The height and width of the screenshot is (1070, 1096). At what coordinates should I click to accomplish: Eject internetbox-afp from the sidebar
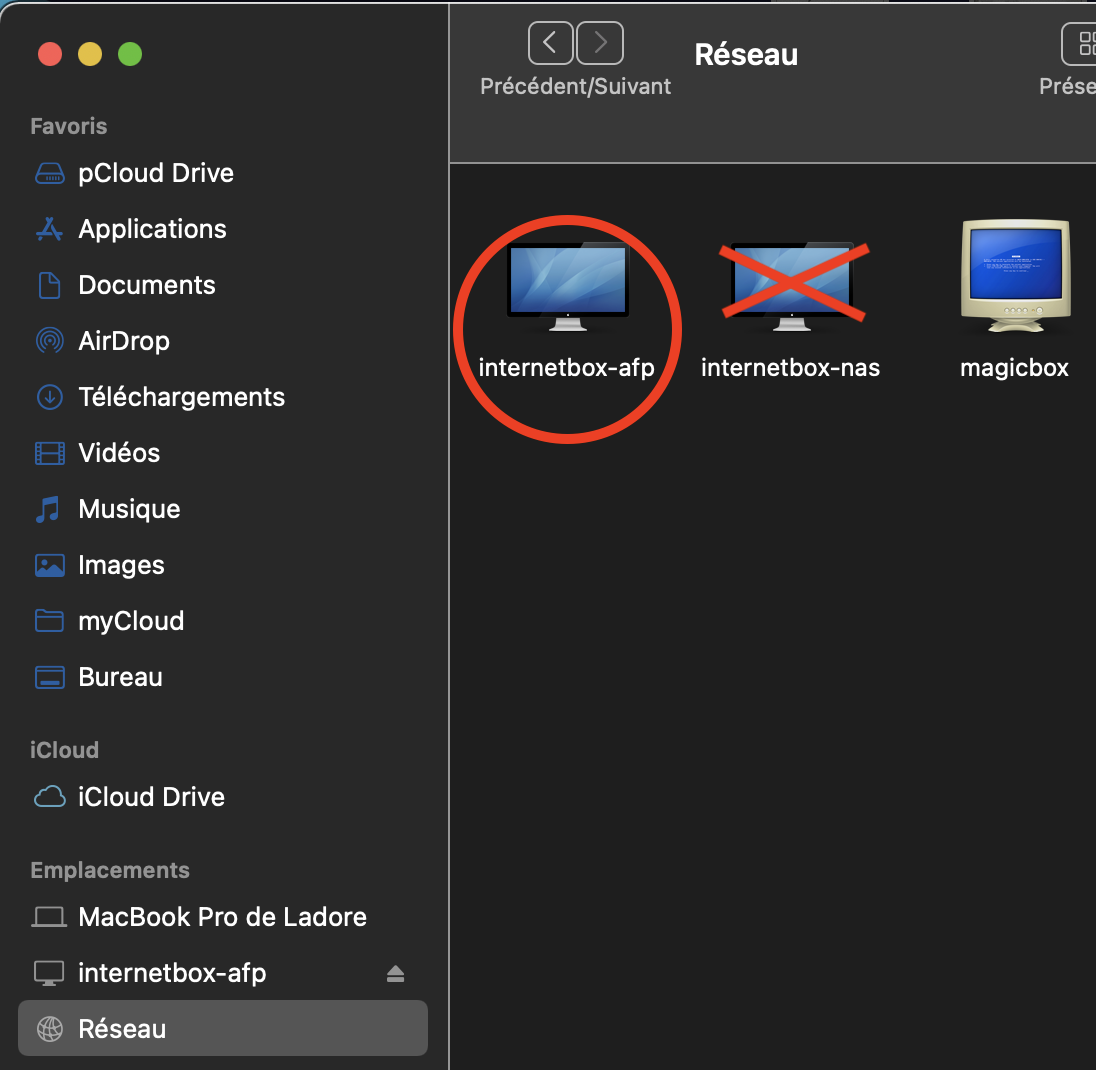click(395, 974)
